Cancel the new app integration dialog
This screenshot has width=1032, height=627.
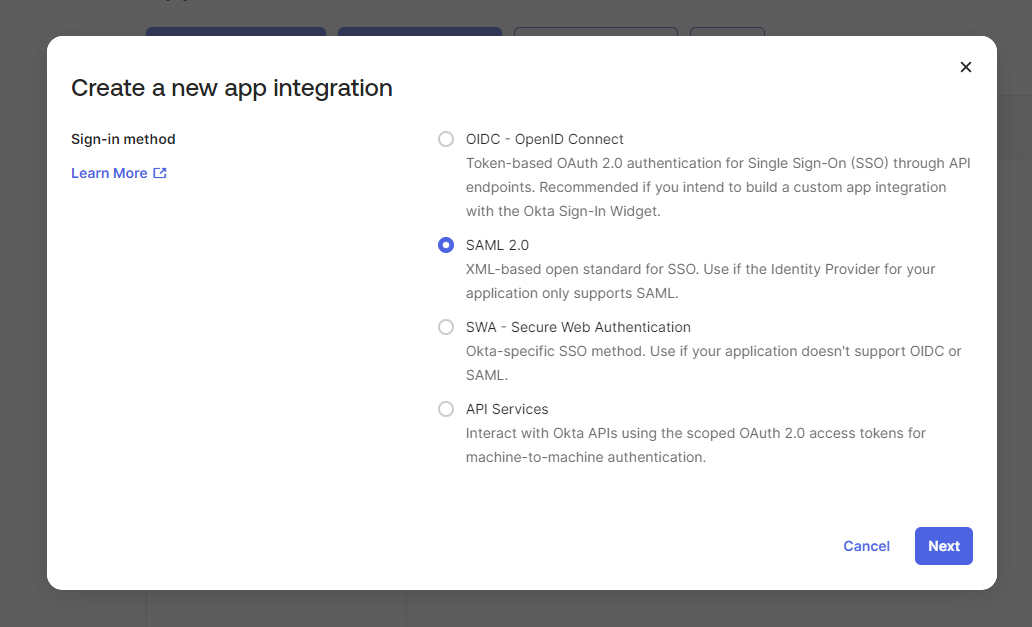(x=866, y=546)
